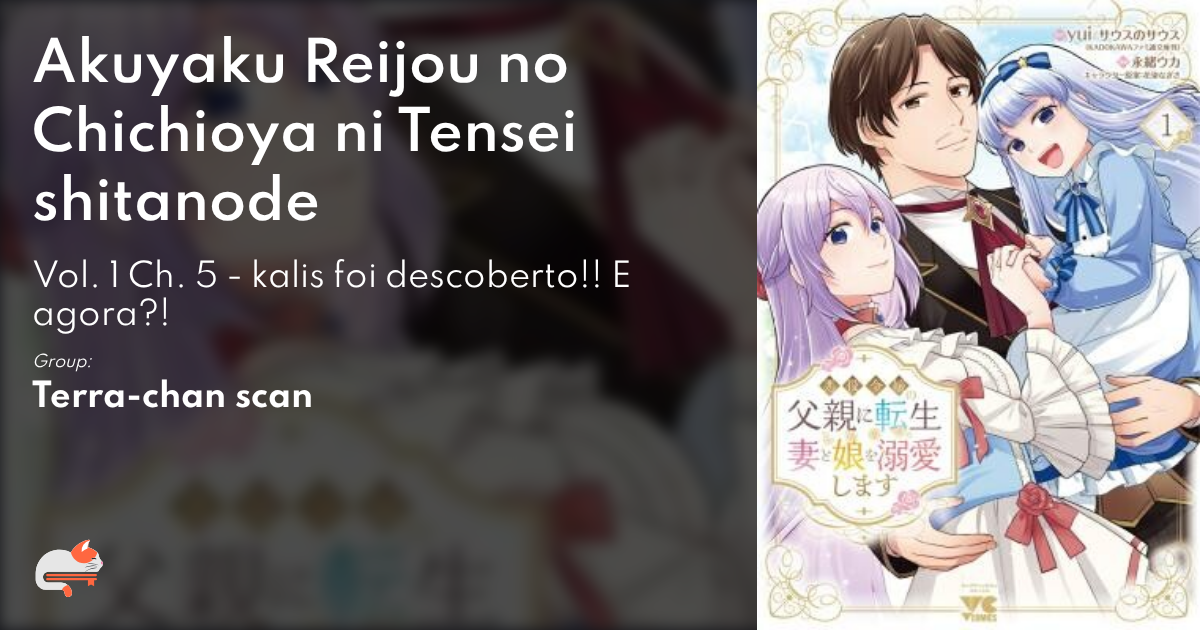Open the Terra-chan scan group page
The image size is (1200, 630).
point(173,395)
